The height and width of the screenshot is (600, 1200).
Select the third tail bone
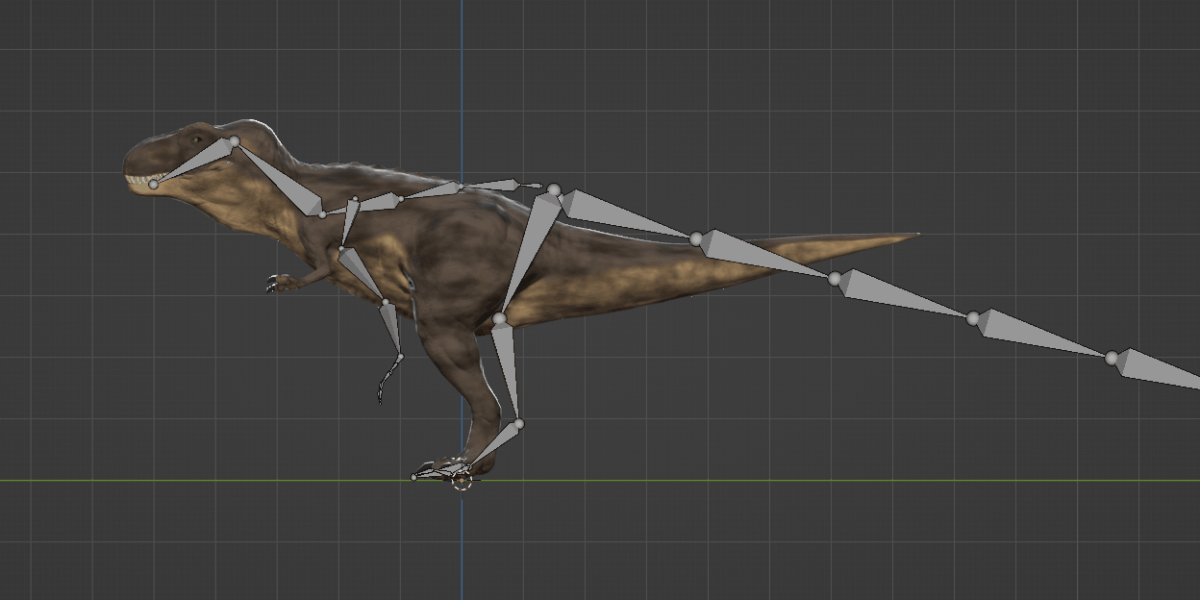click(x=903, y=294)
